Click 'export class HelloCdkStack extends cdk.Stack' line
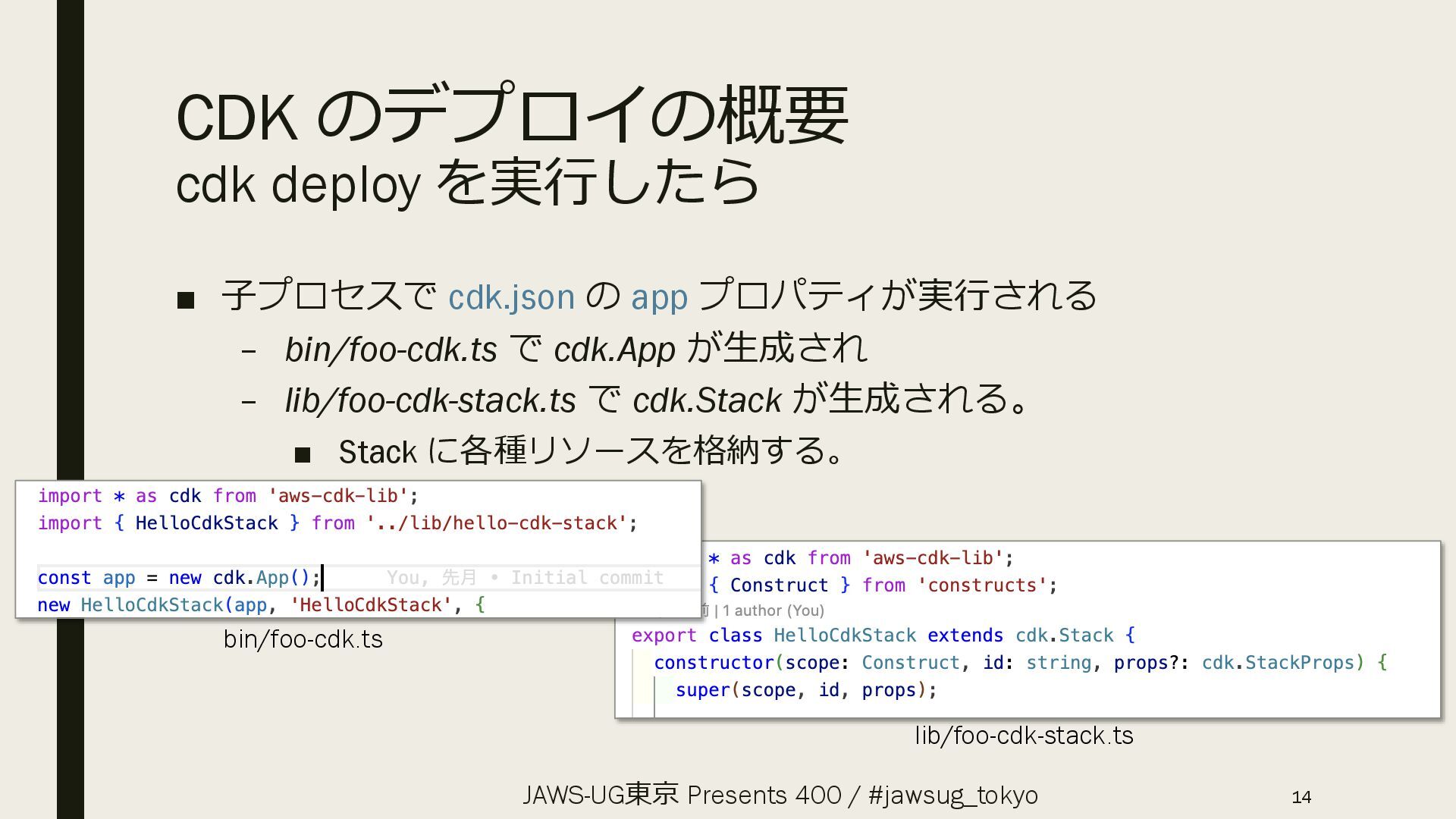The width and height of the screenshot is (1456, 819). [883, 635]
